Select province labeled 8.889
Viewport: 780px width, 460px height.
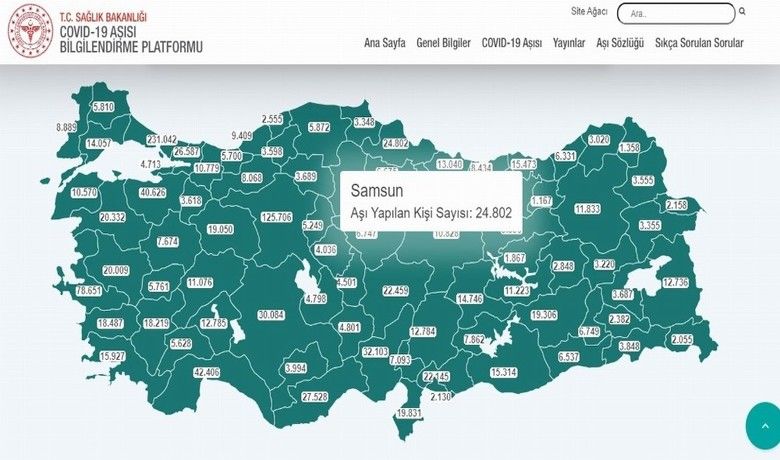[66, 127]
